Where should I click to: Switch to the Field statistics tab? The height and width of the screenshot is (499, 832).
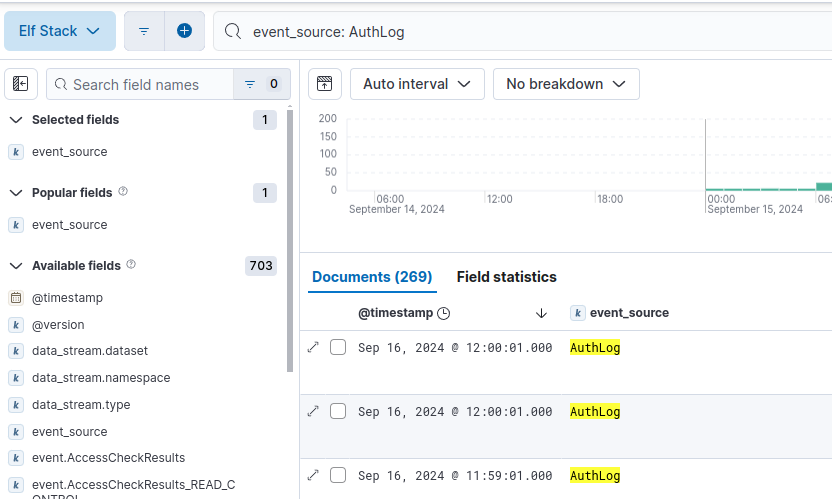[x=506, y=277]
